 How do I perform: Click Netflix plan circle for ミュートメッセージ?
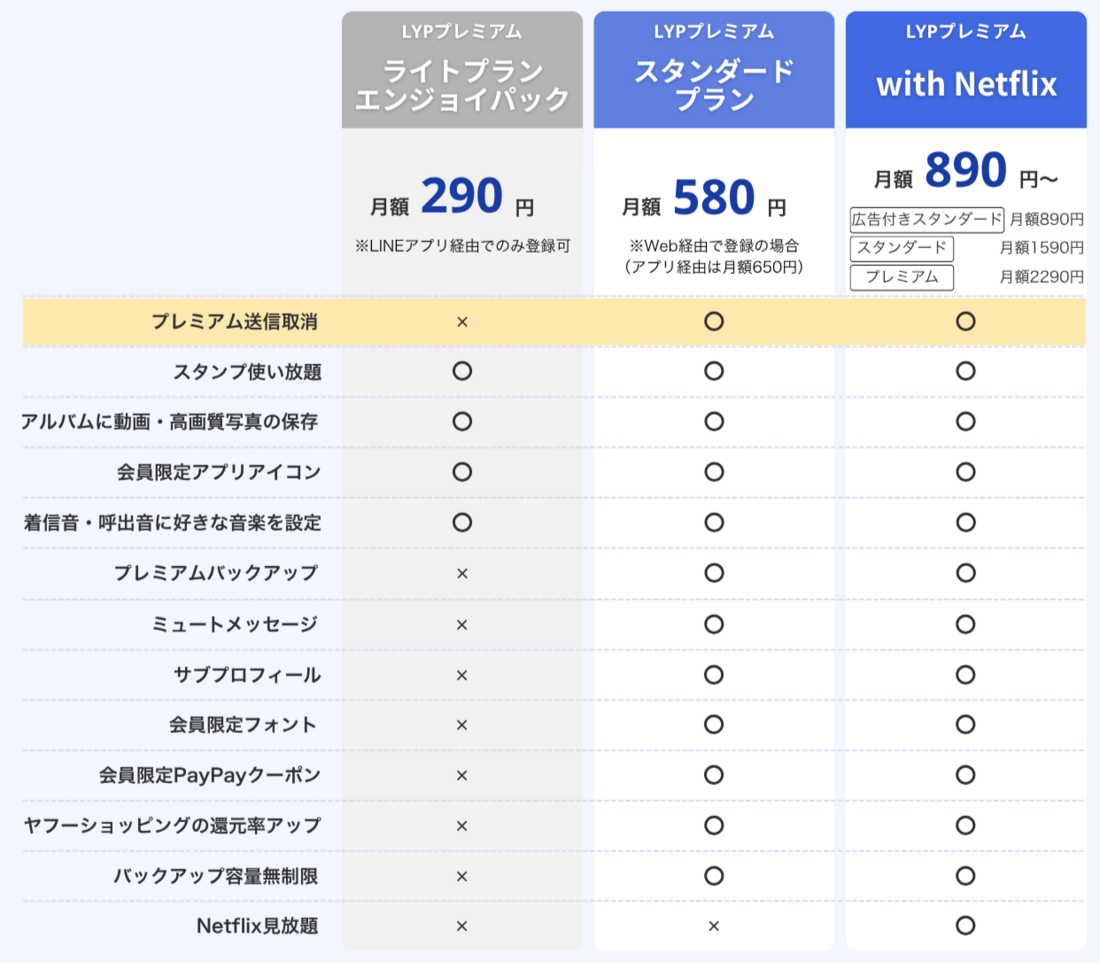pyautogui.click(x=966, y=624)
